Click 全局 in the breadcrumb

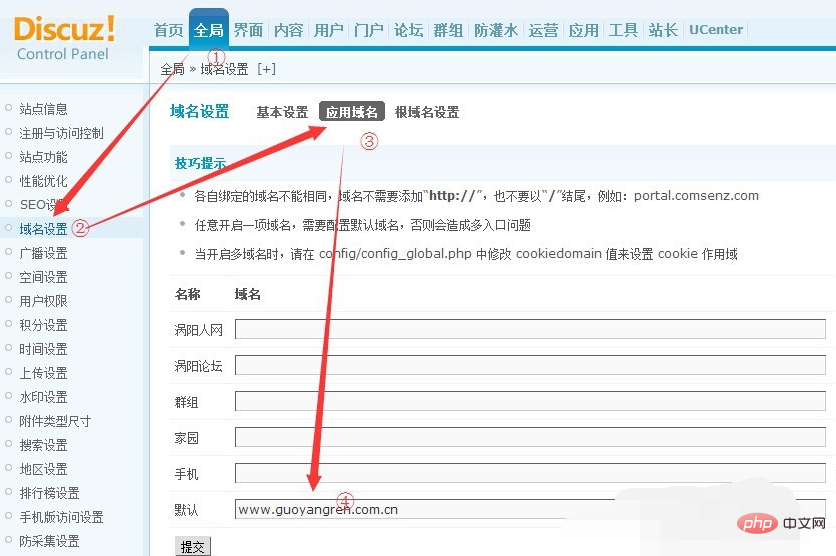click(172, 69)
